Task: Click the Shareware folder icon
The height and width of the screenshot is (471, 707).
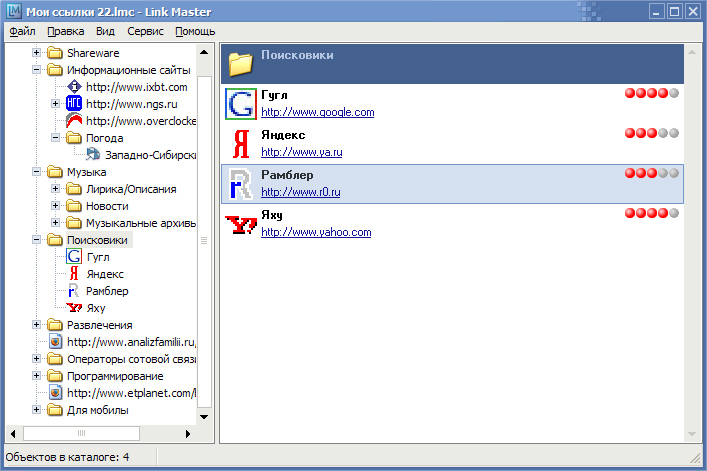Action: click(x=55, y=53)
